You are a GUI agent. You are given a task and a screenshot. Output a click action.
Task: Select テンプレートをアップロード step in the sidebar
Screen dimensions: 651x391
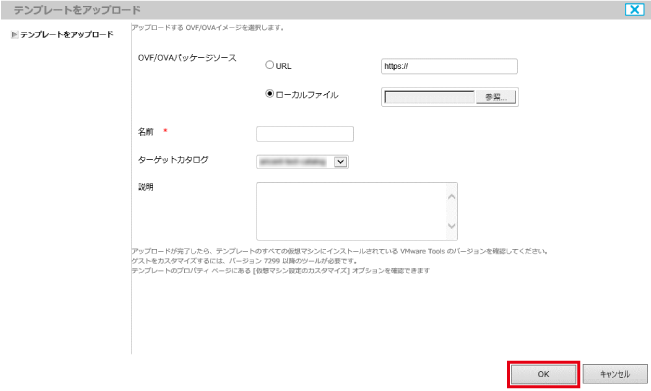(x=66, y=34)
